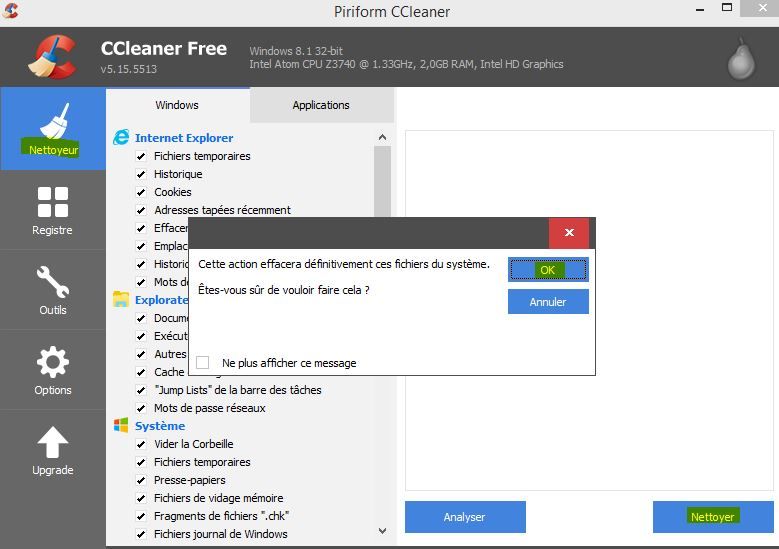This screenshot has width=779, height=549.
Task: Click the list scrollbar down arrow
Action: click(x=382, y=531)
